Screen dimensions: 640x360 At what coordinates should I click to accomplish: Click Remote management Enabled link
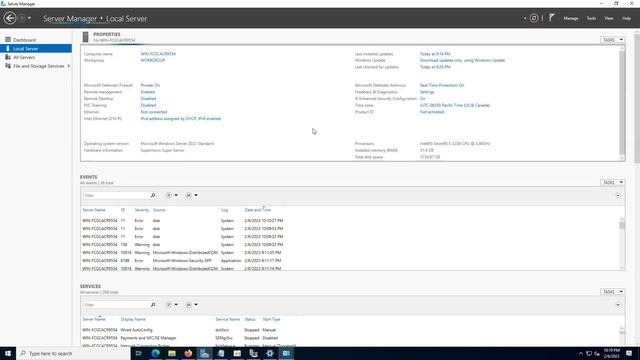click(147, 92)
